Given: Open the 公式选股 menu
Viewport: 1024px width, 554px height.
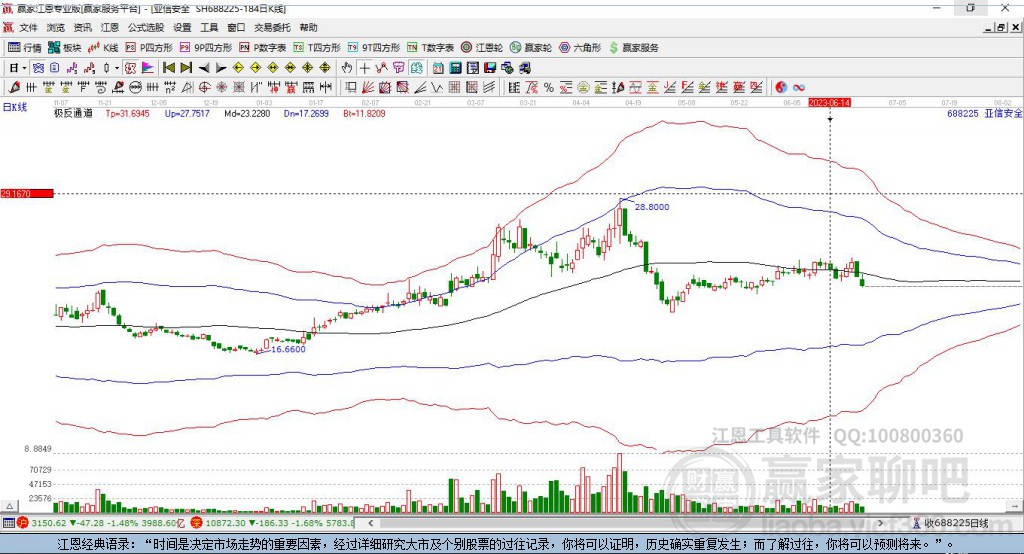Looking at the screenshot, I should coord(146,27).
